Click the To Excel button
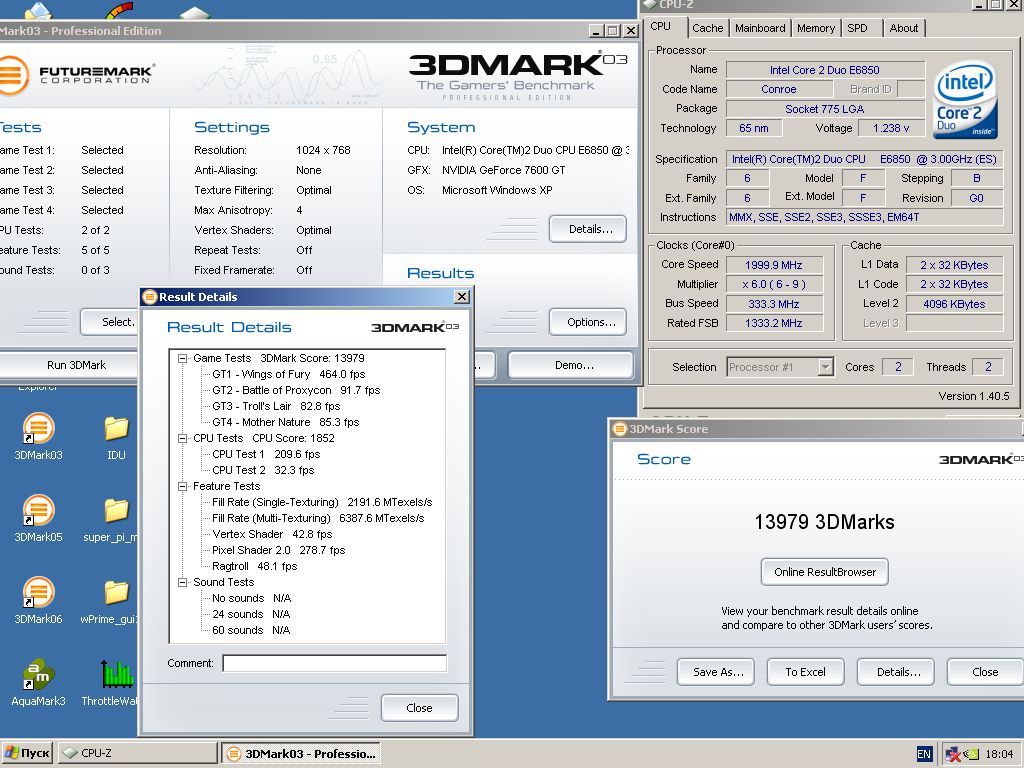Screen dimensions: 1024x768 pos(805,672)
